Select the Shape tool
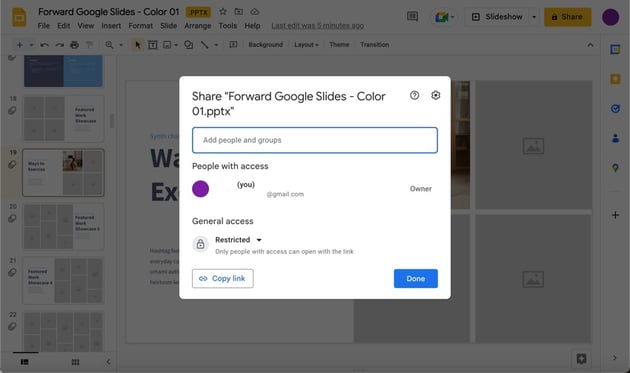 point(188,45)
